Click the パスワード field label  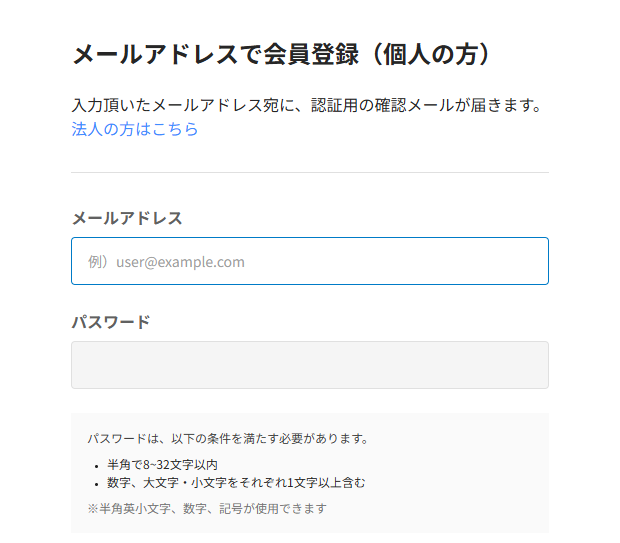pos(111,322)
